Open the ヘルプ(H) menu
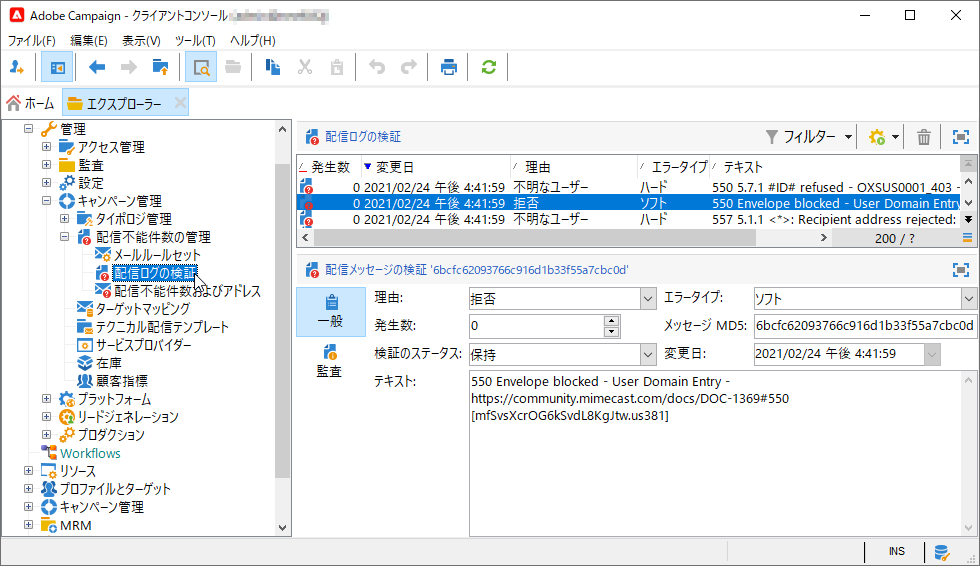 [x=252, y=41]
